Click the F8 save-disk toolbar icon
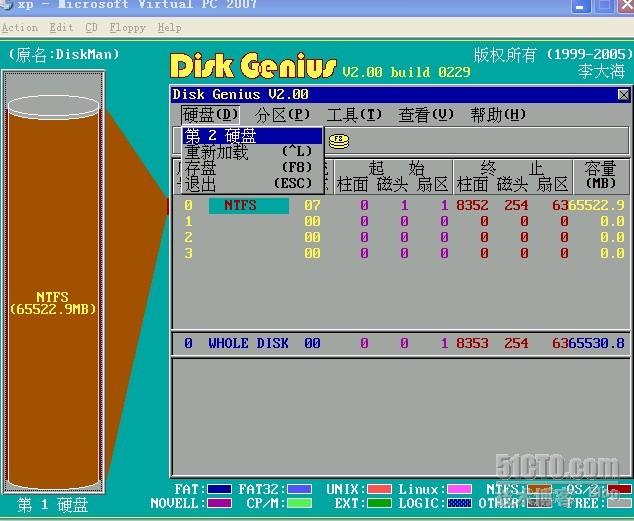The width and height of the screenshot is (634, 521). (x=338, y=141)
